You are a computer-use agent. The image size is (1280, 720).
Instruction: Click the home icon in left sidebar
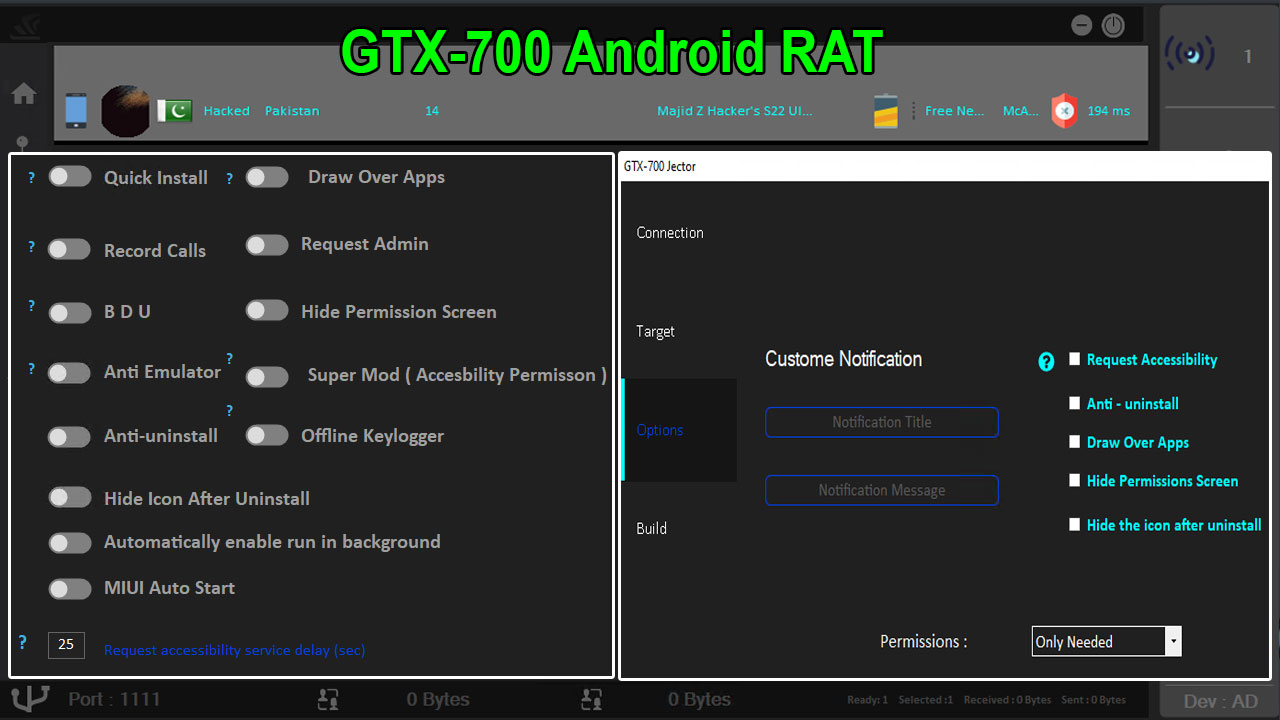(x=24, y=94)
